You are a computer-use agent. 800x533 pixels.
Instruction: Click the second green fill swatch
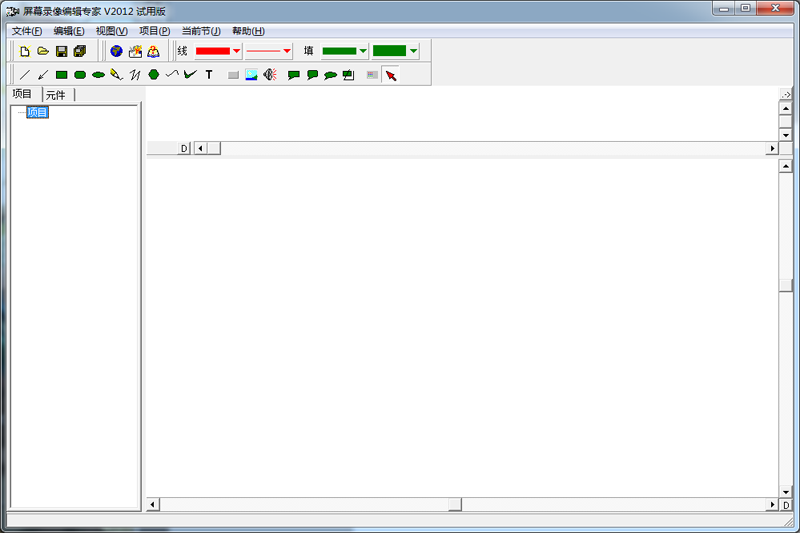[x=390, y=51]
